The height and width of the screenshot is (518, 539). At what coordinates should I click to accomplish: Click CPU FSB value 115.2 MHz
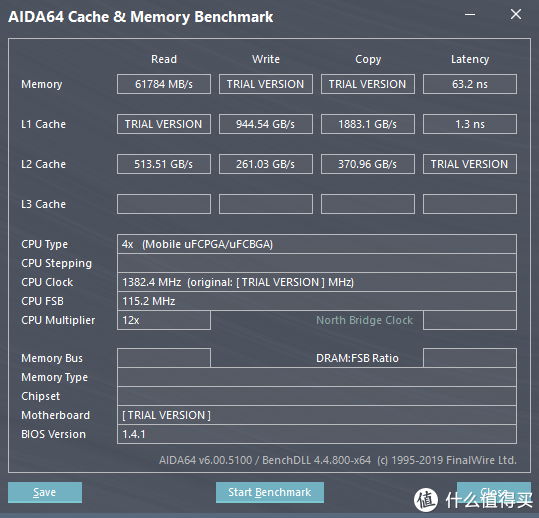[x=317, y=301]
